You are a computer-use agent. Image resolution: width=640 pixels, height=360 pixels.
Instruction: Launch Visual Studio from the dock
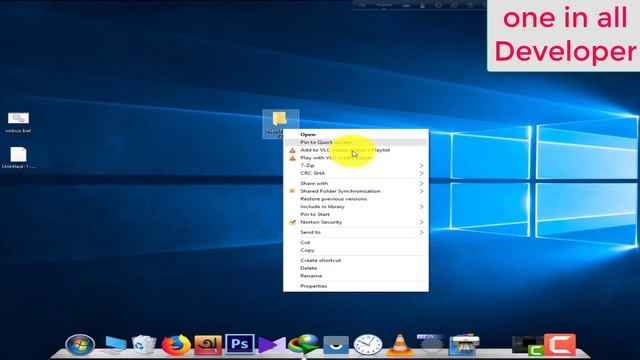(x=271, y=345)
